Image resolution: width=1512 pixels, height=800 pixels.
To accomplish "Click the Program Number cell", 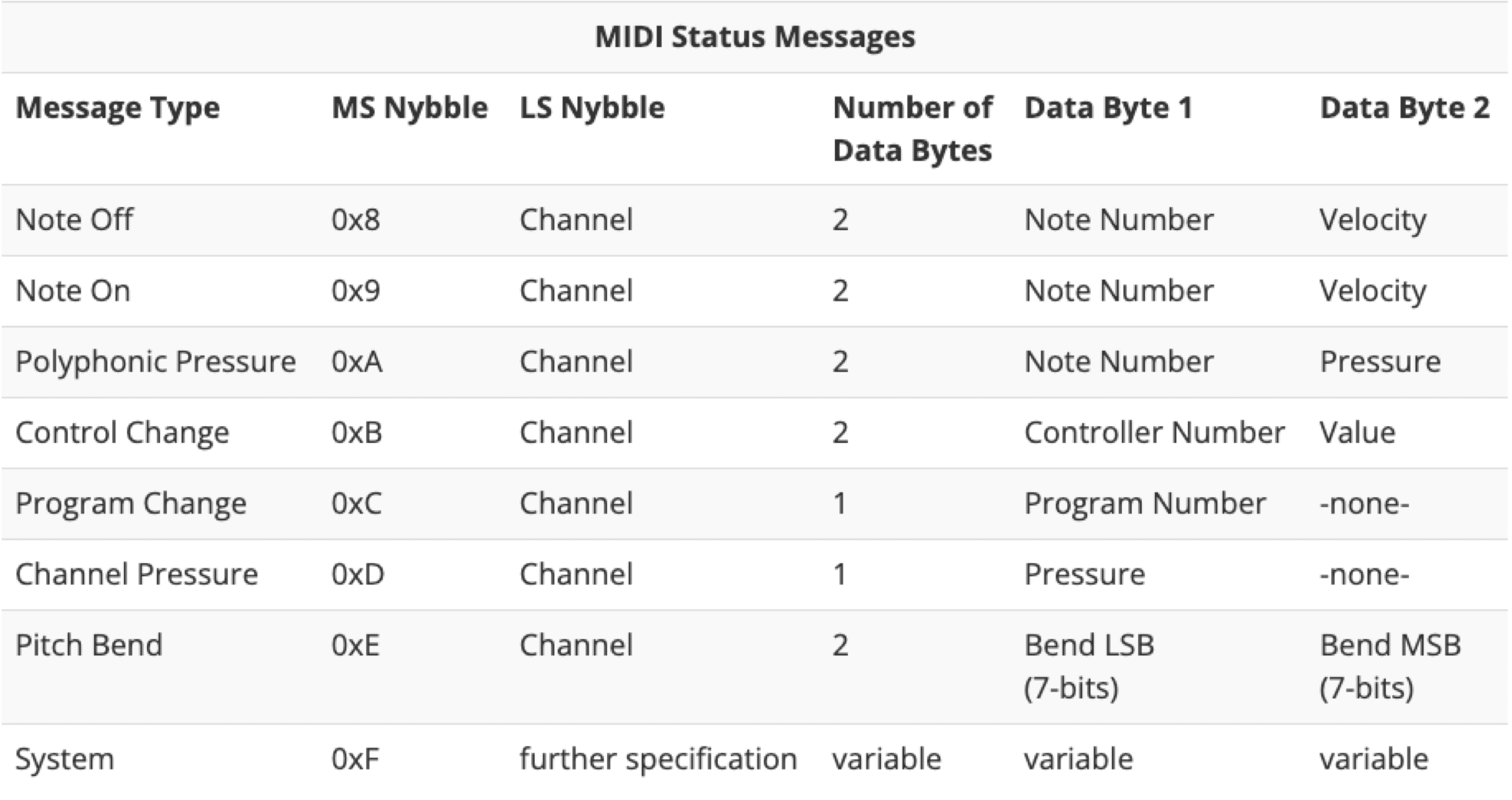I will tap(1145, 503).
